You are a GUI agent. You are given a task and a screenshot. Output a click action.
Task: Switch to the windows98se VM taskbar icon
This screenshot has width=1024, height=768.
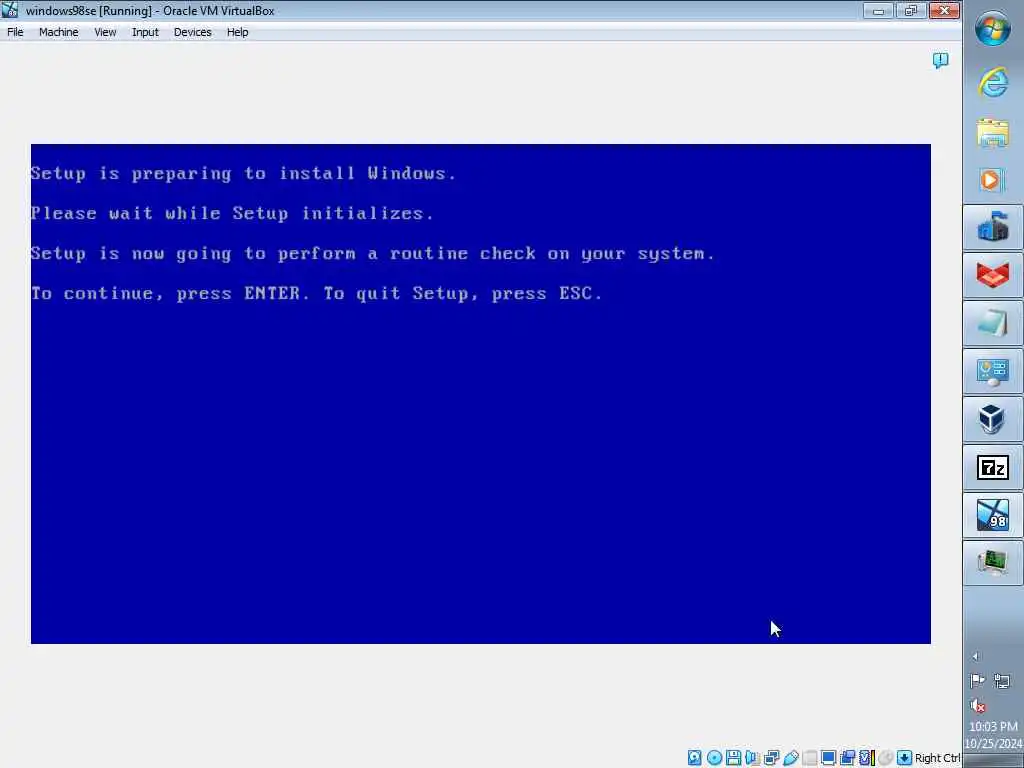[x=993, y=515]
